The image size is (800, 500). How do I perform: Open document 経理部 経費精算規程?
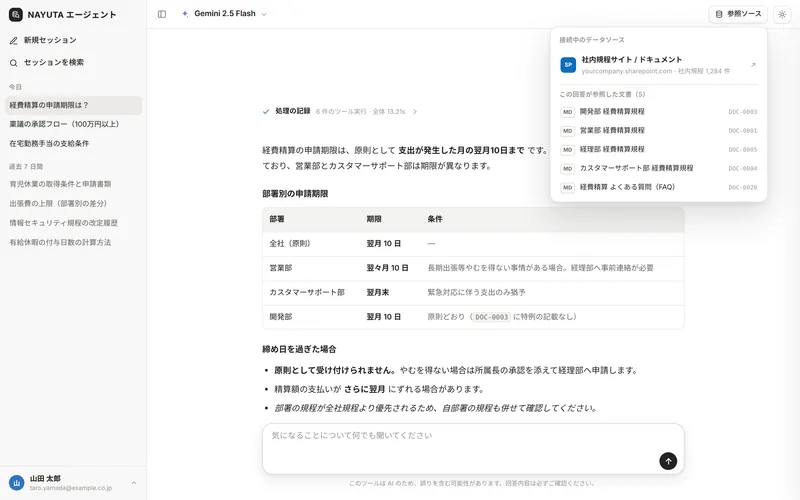tap(659, 149)
